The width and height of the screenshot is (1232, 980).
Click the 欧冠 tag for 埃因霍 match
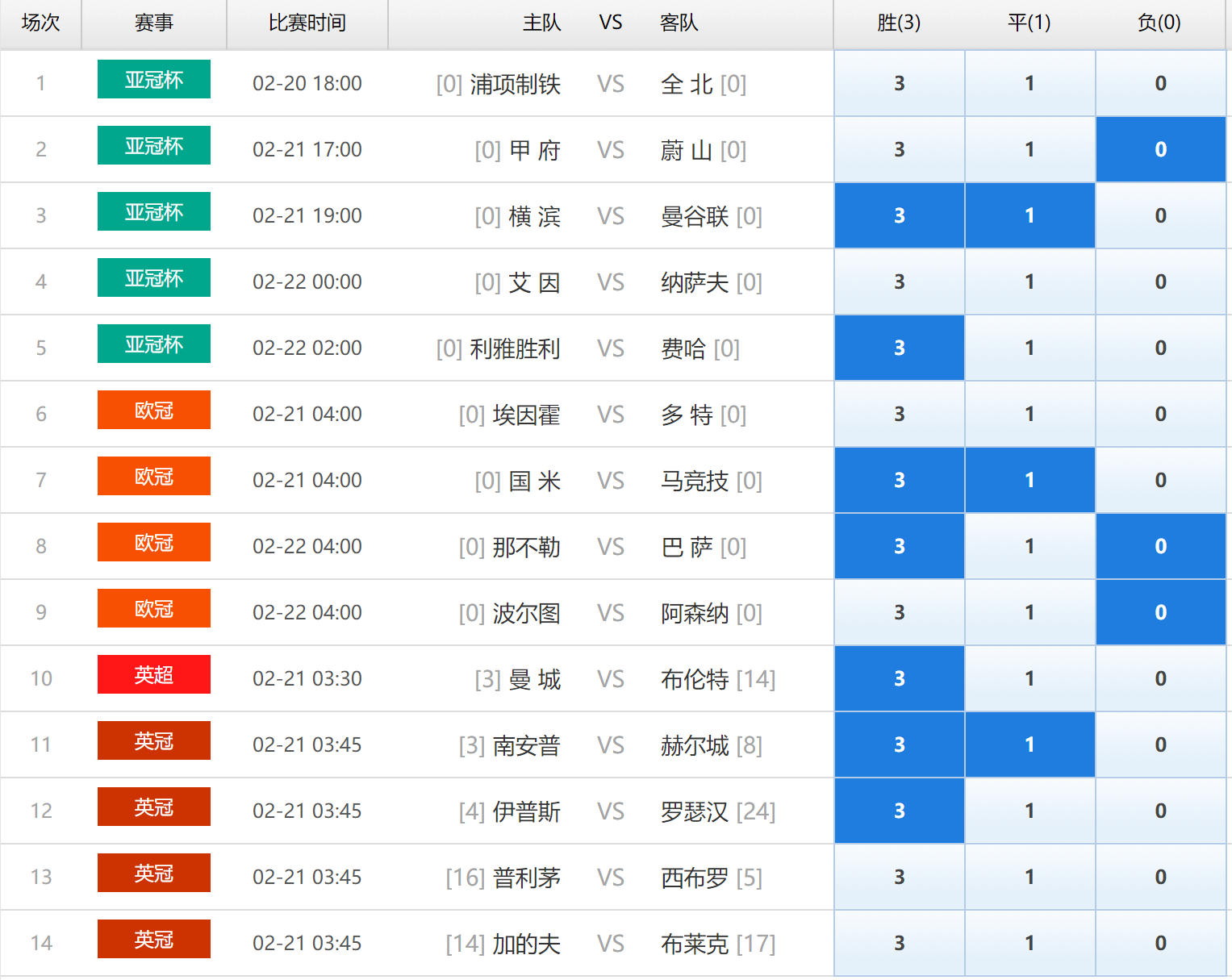click(154, 410)
